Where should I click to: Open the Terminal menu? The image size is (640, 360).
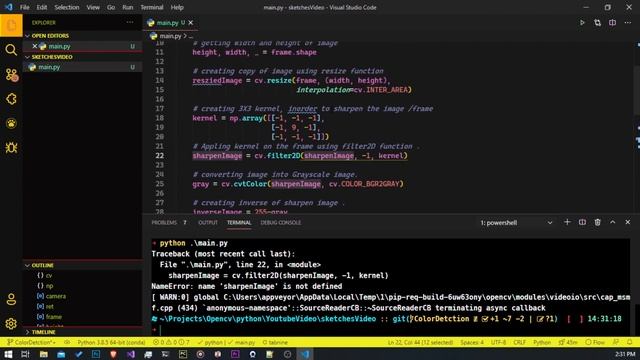click(x=152, y=7)
